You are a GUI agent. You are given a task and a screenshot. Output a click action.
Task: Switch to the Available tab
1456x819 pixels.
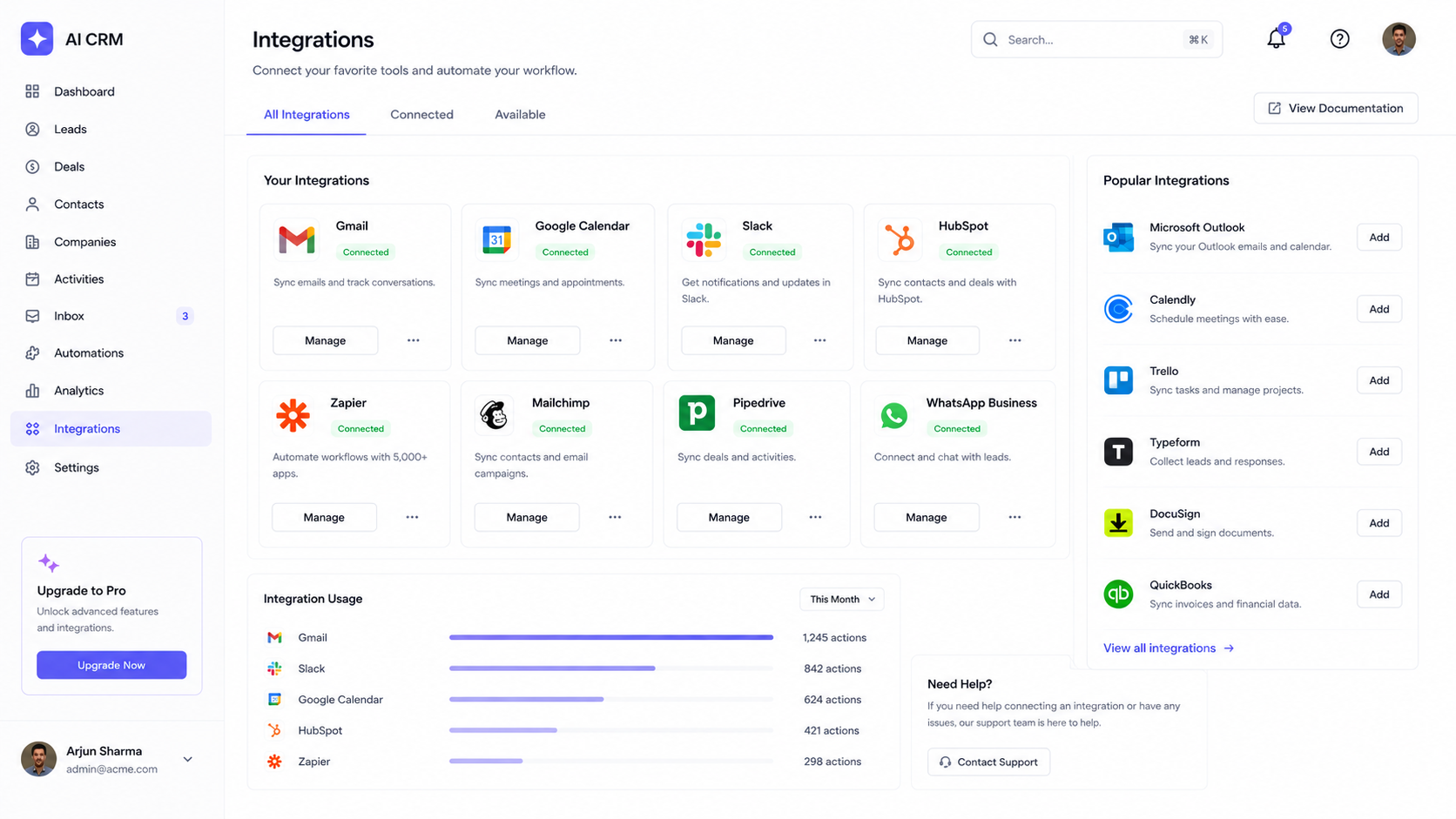[x=520, y=115]
